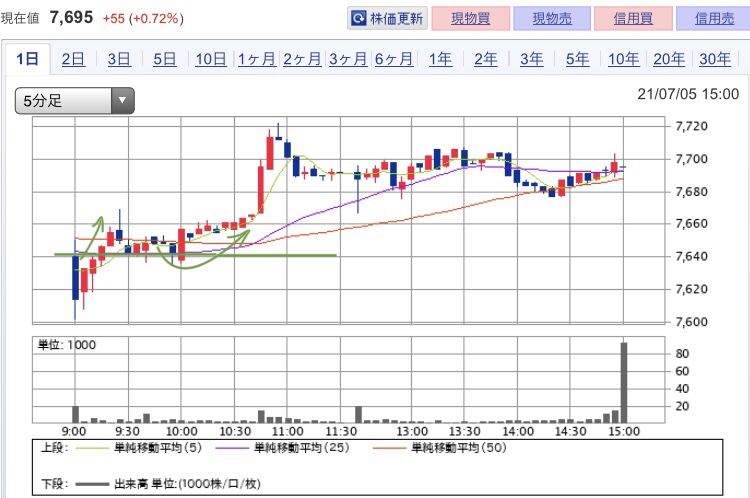Image resolution: width=750 pixels, height=498 pixels.
Task: Switch to the 10年 chart tab
Action: 623,59
